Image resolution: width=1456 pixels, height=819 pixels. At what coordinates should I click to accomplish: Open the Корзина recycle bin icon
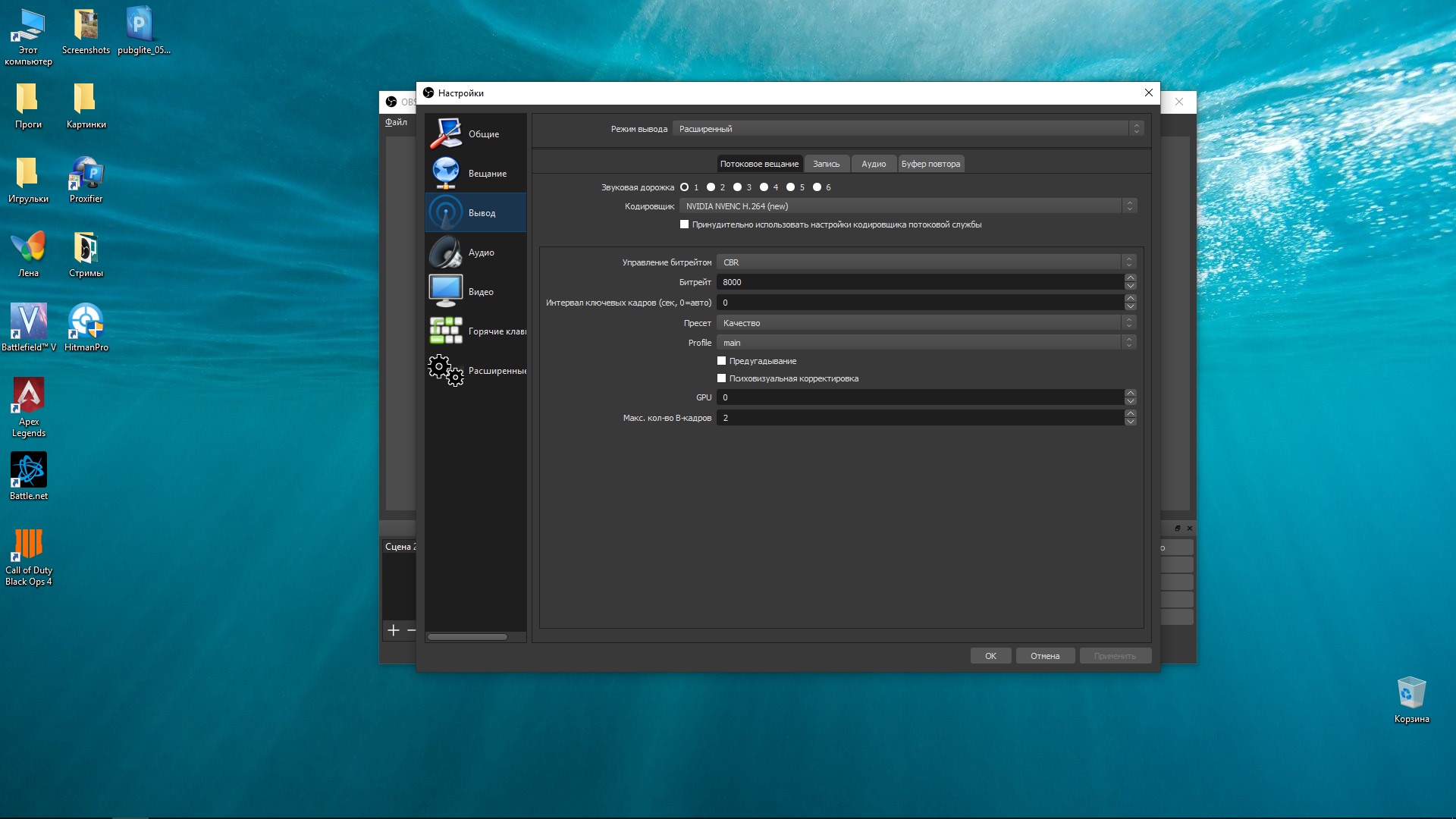click(1411, 693)
